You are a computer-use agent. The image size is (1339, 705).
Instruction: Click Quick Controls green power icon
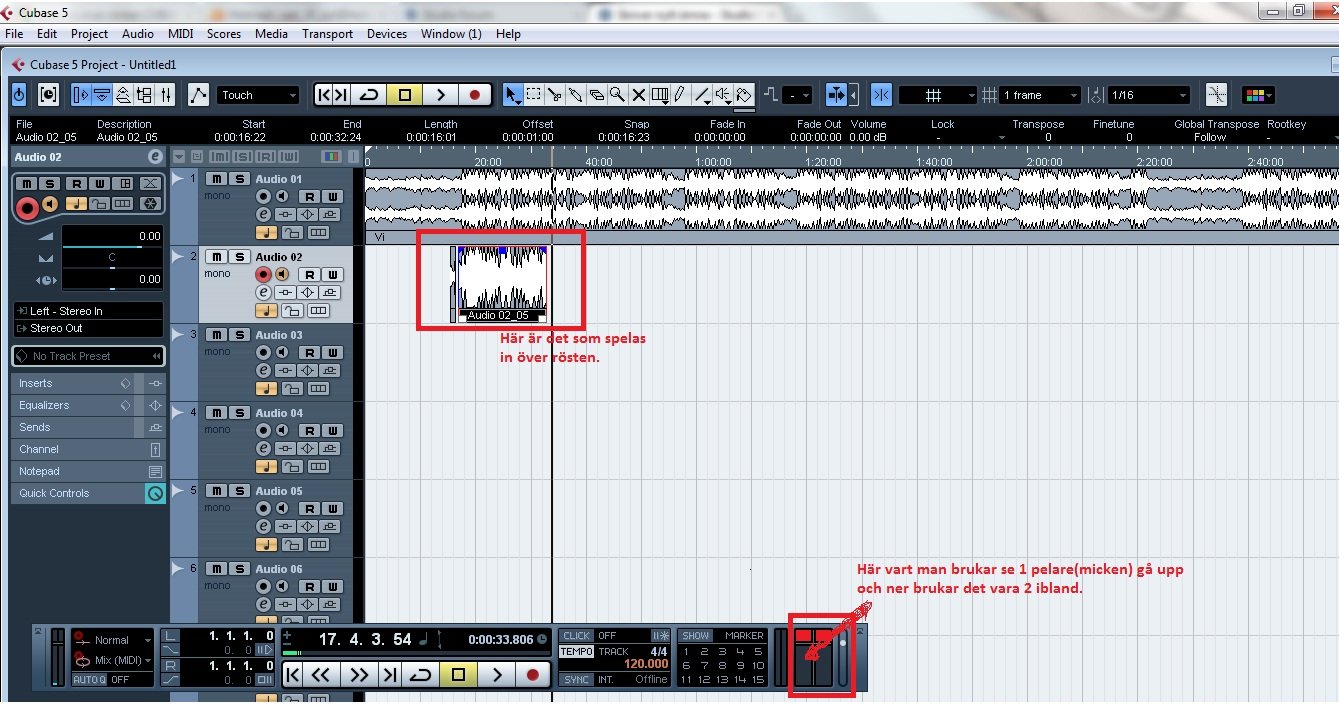click(155, 493)
